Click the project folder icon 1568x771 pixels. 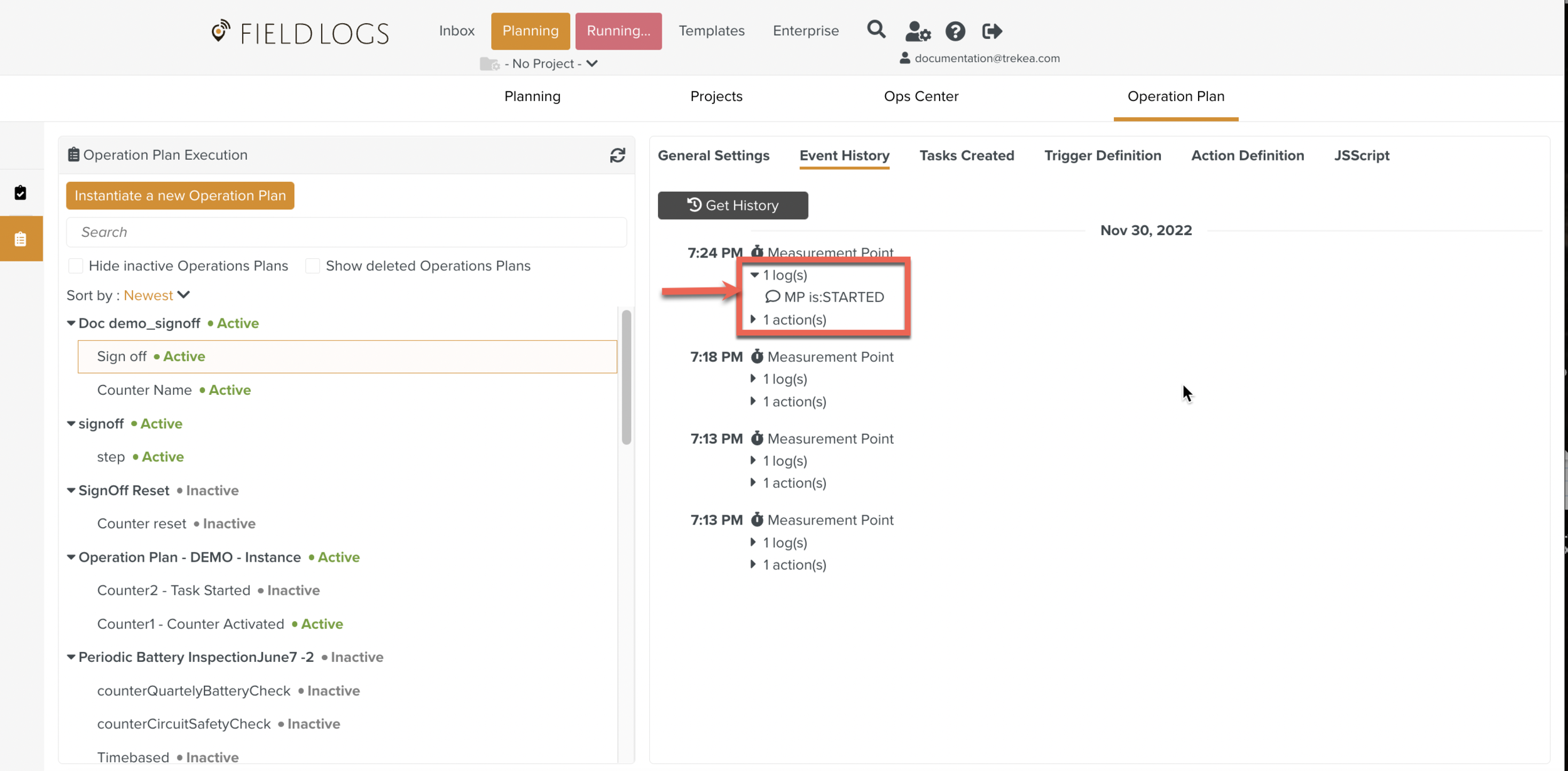point(489,64)
